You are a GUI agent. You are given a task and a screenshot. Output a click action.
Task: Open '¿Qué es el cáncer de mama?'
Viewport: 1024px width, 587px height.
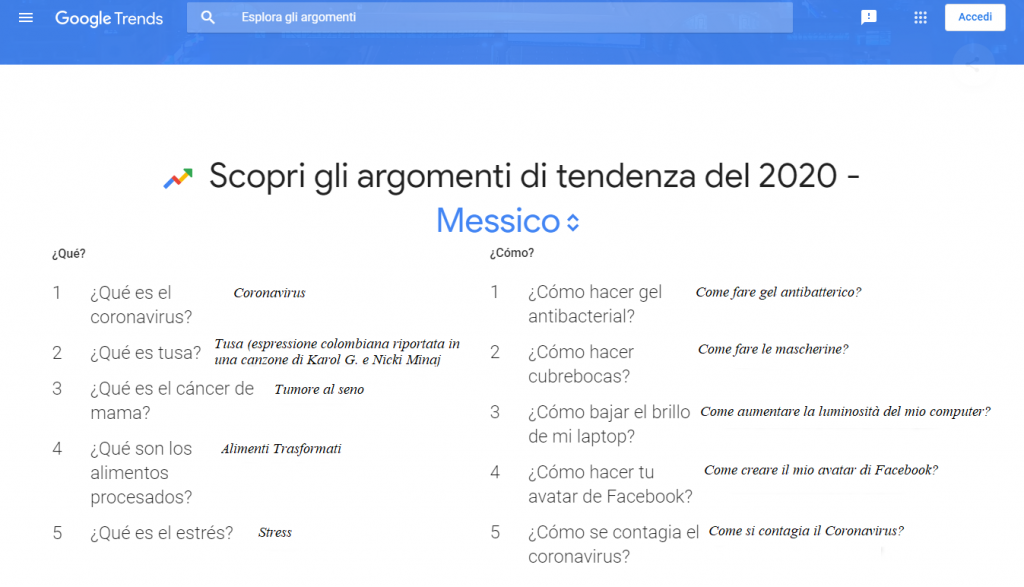pos(172,400)
